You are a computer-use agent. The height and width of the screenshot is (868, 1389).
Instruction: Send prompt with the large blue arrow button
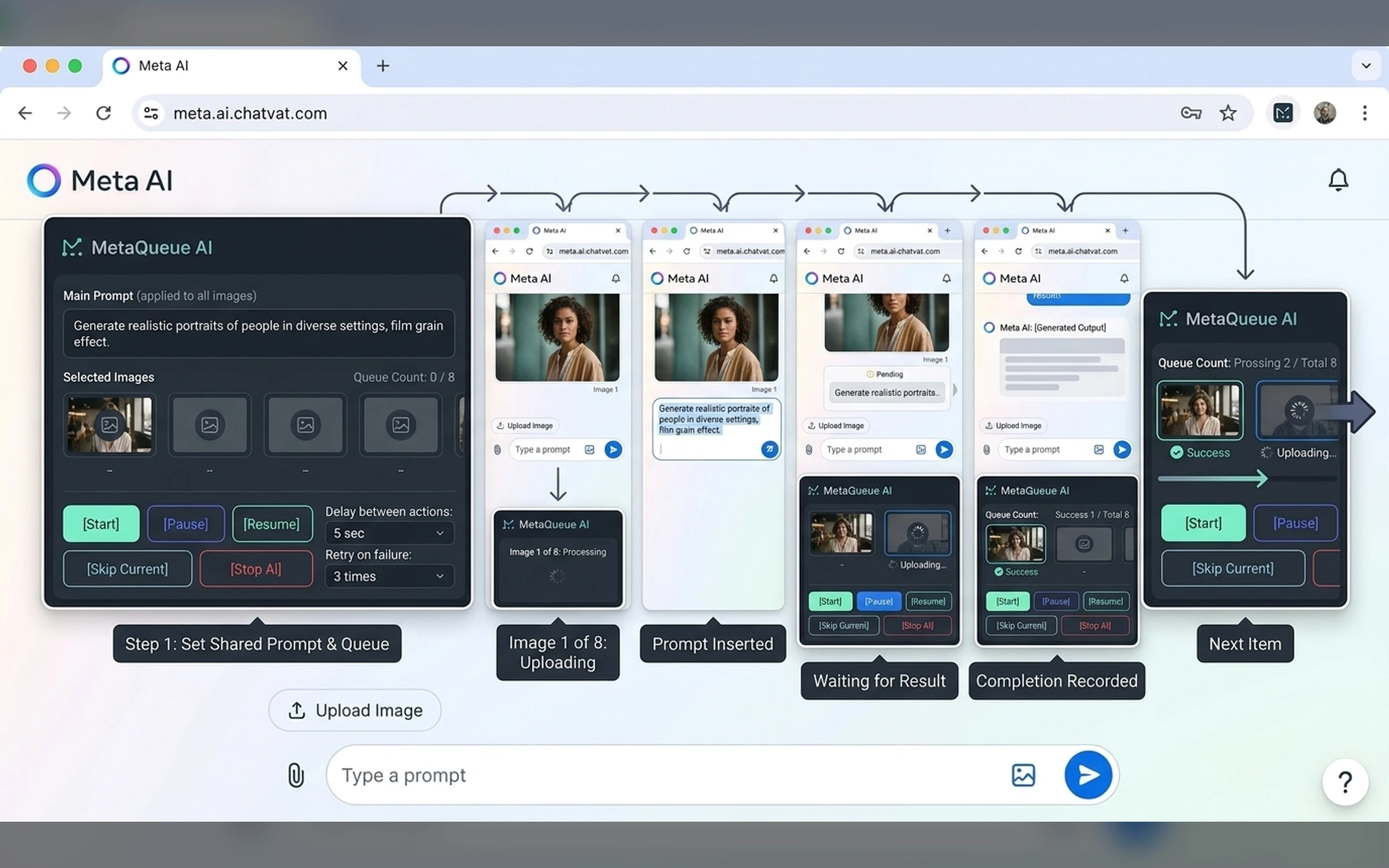click(x=1088, y=775)
